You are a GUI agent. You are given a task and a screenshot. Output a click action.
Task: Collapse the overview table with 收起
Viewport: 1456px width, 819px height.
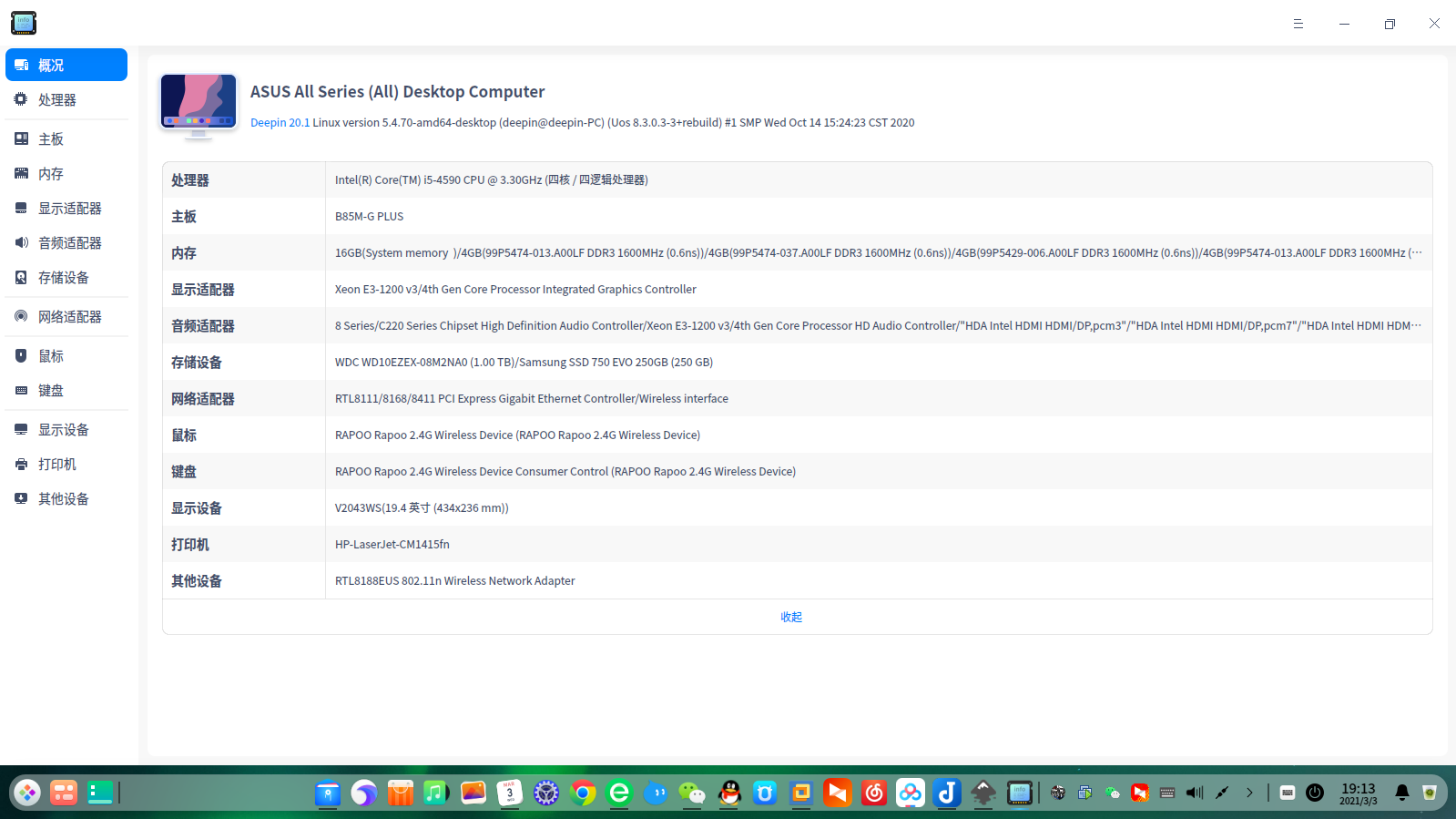(791, 617)
